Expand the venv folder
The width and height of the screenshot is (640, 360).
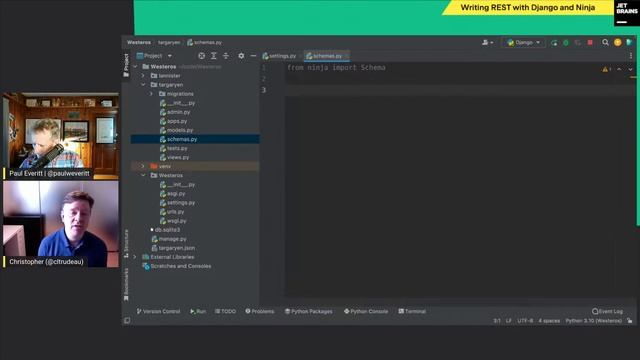[x=143, y=167]
